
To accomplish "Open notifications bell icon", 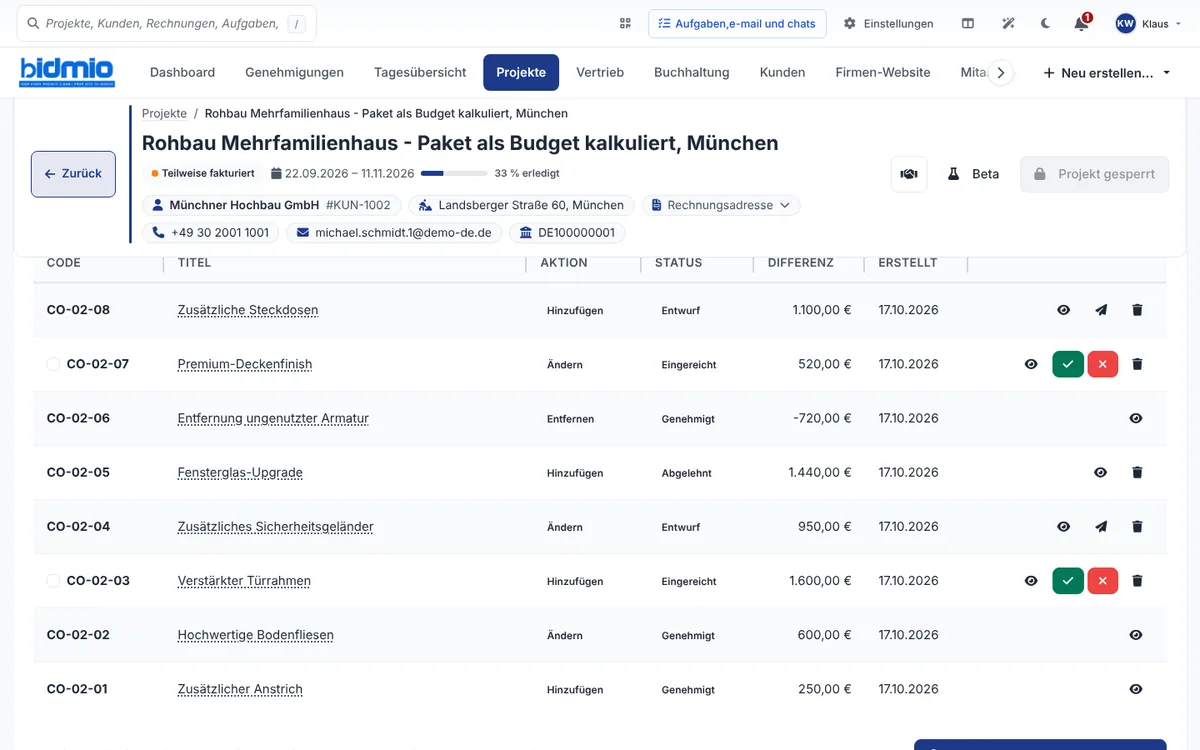I will (x=1081, y=23).
